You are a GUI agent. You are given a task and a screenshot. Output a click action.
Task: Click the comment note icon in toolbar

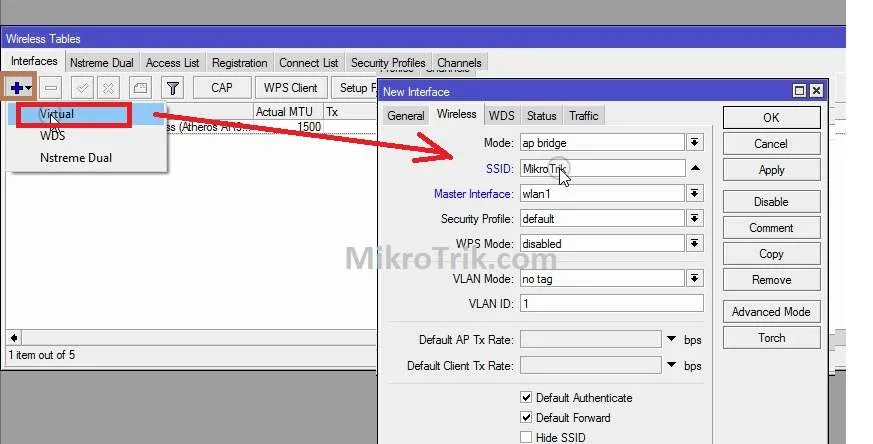coord(141,88)
